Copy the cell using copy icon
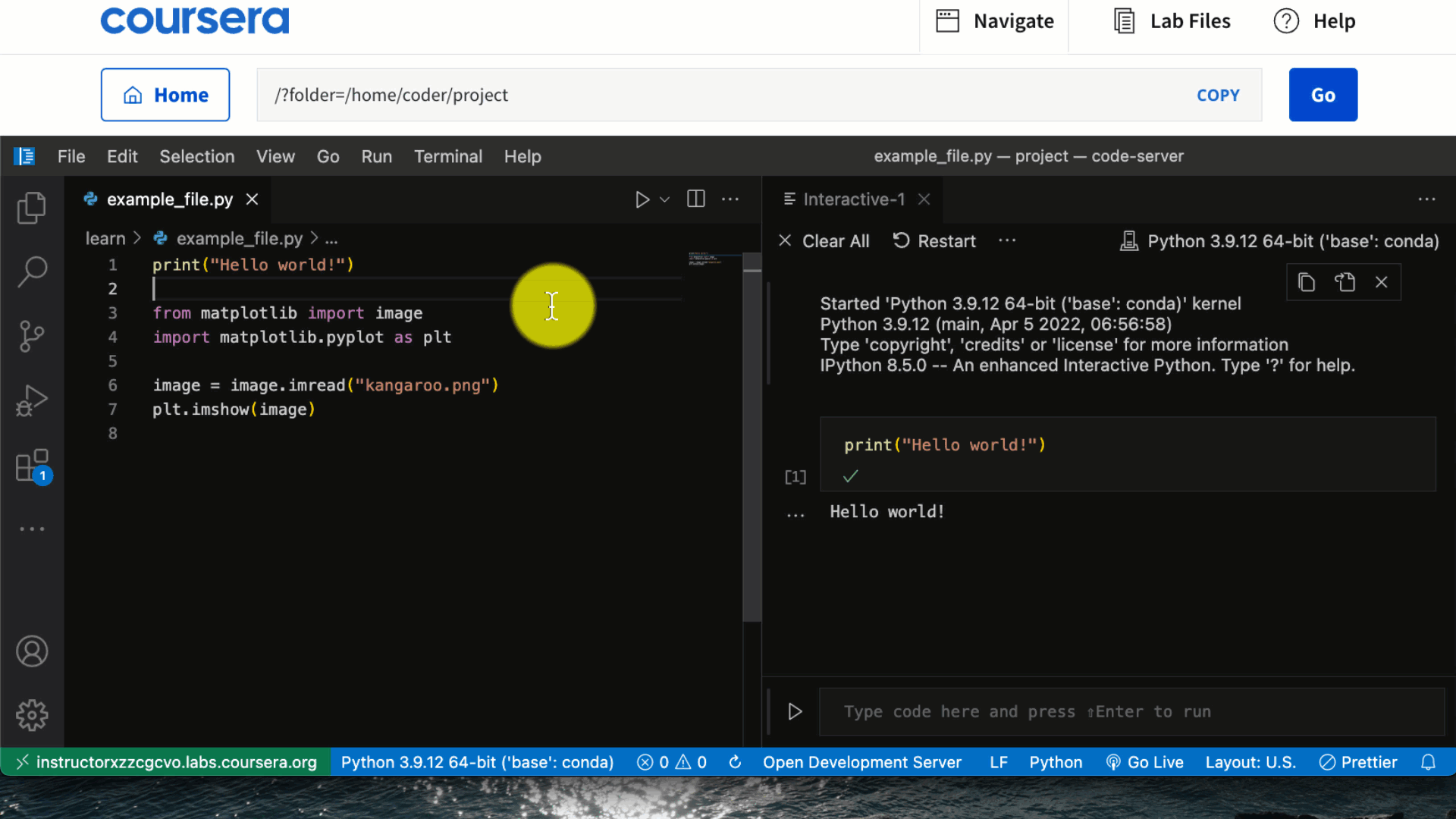Screen dimensions: 1456x819 pyautogui.click(x=1306, y=282)
